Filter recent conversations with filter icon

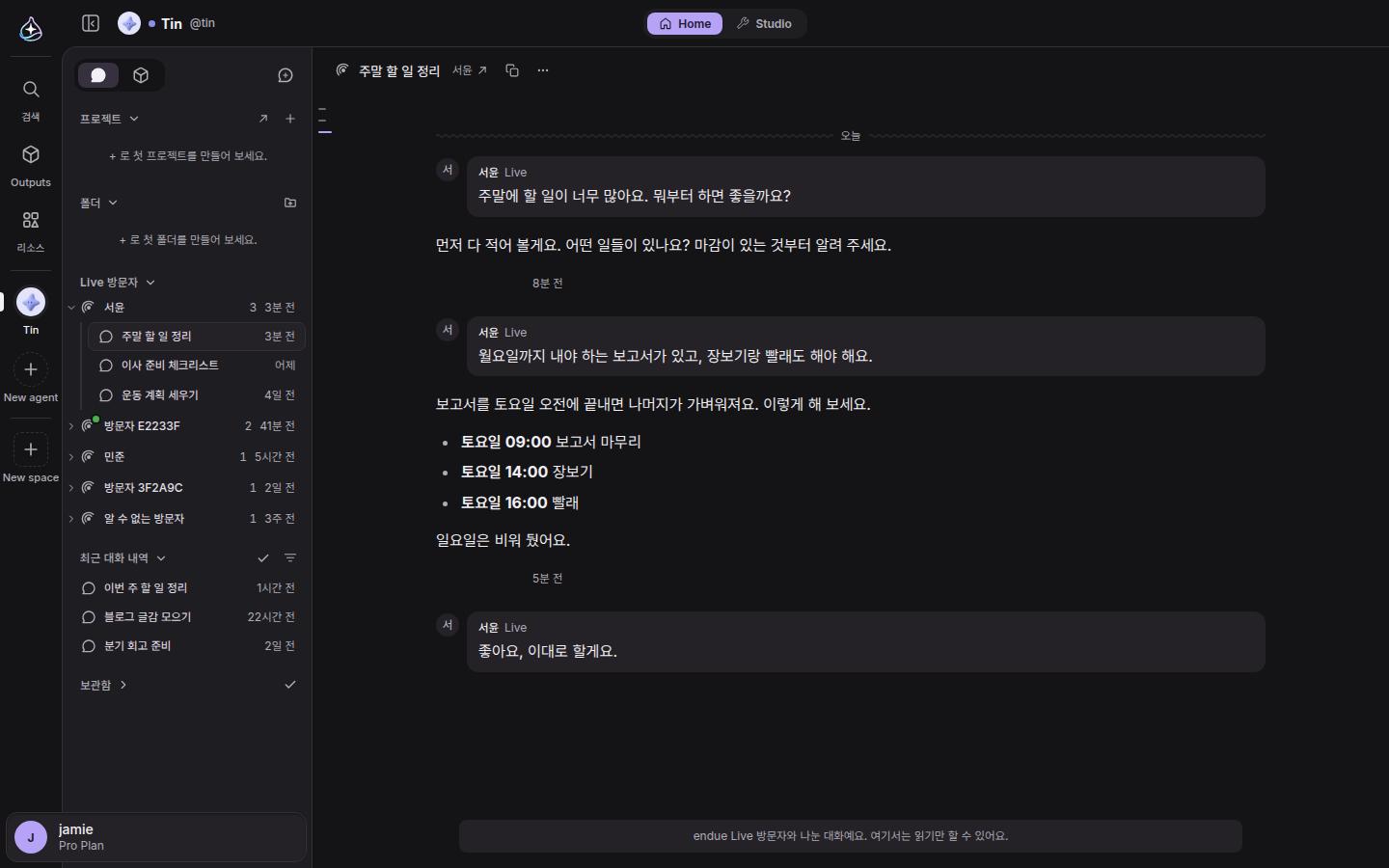(290, 557)
